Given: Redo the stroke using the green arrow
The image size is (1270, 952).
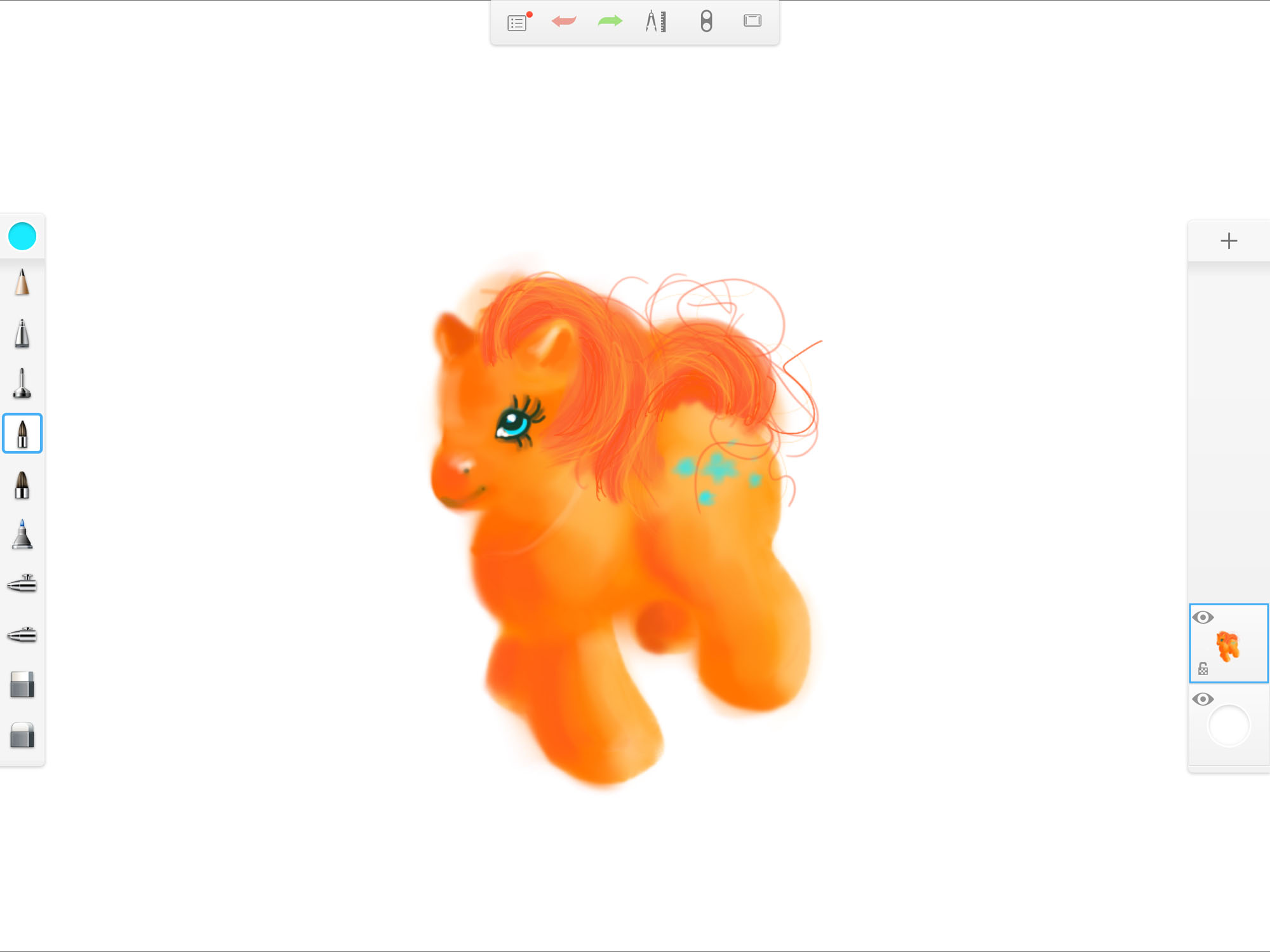Looking at the screenshot, I should point(610,22).
